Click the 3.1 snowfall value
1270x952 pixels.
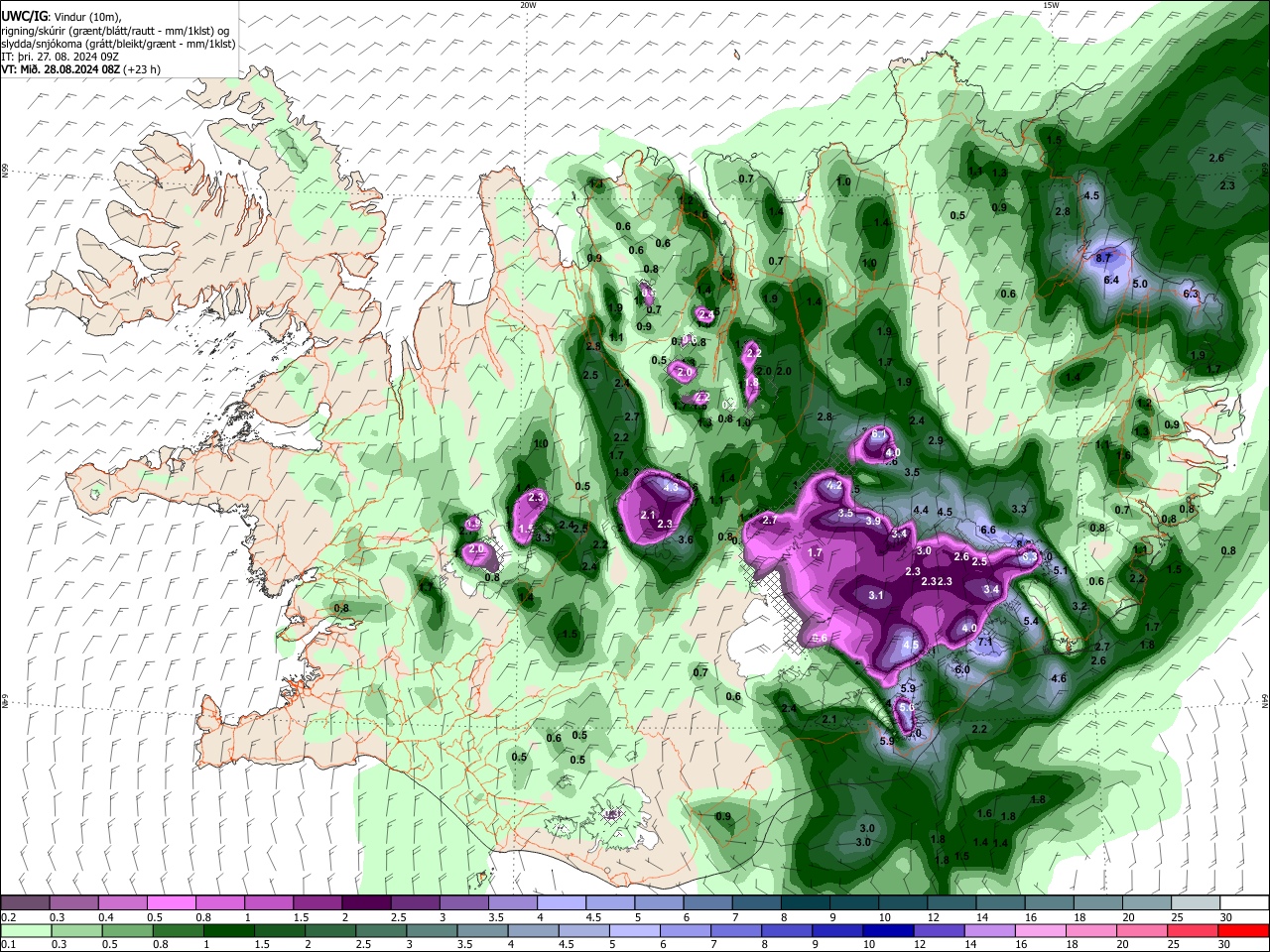pos(876,596)
